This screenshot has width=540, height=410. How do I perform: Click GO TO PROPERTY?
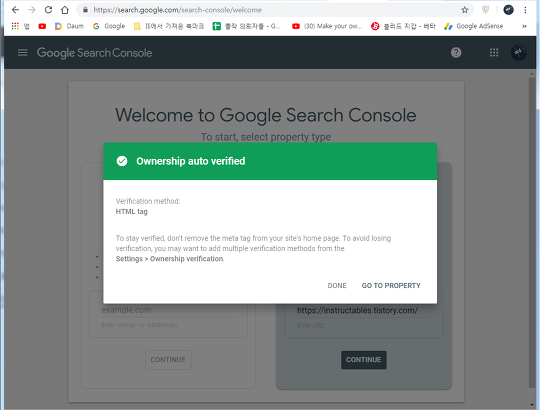click(x=391, y=285)
